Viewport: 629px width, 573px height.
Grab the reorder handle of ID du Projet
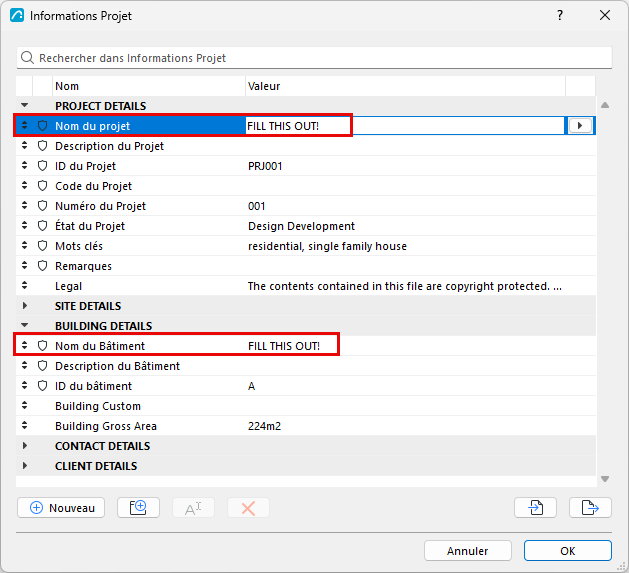point(24,165)
